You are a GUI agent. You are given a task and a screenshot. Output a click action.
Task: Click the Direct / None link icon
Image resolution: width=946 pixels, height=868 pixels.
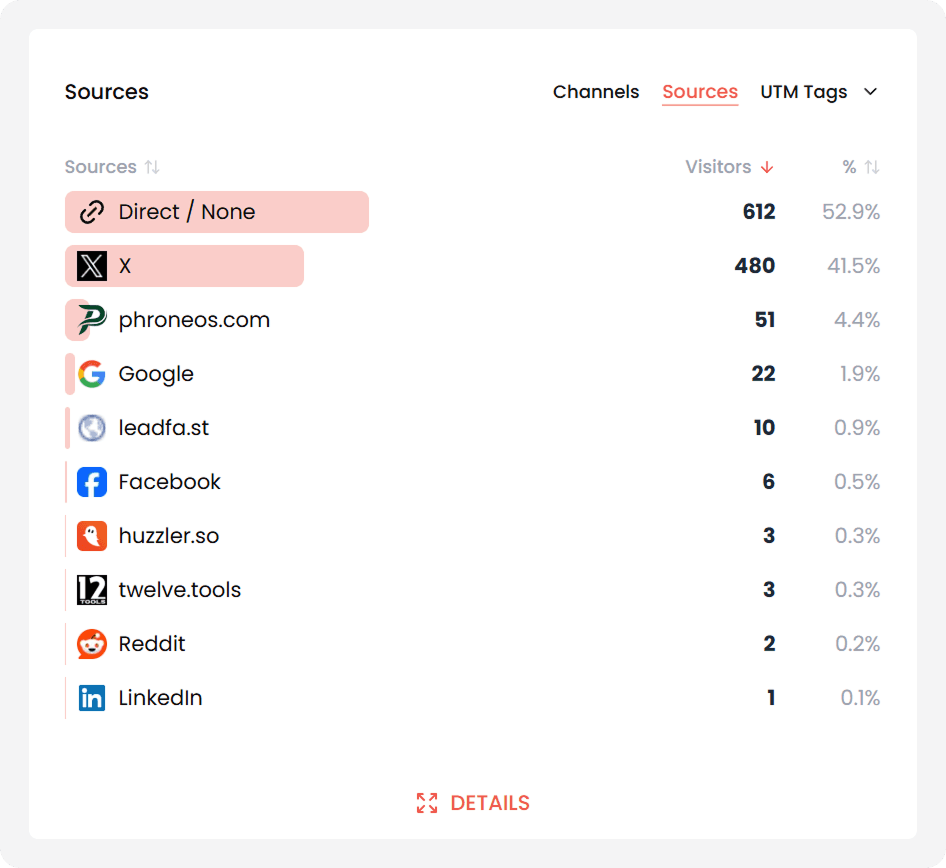coord(92,212)
